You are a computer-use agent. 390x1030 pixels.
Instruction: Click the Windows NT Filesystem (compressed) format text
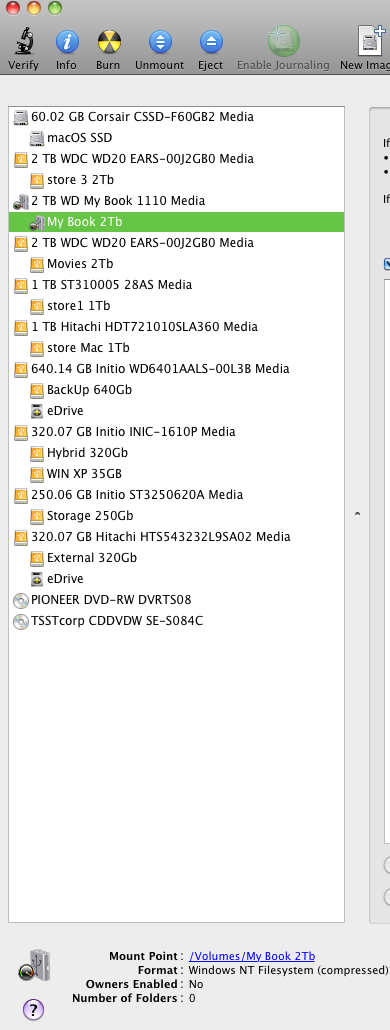point(288,970)
